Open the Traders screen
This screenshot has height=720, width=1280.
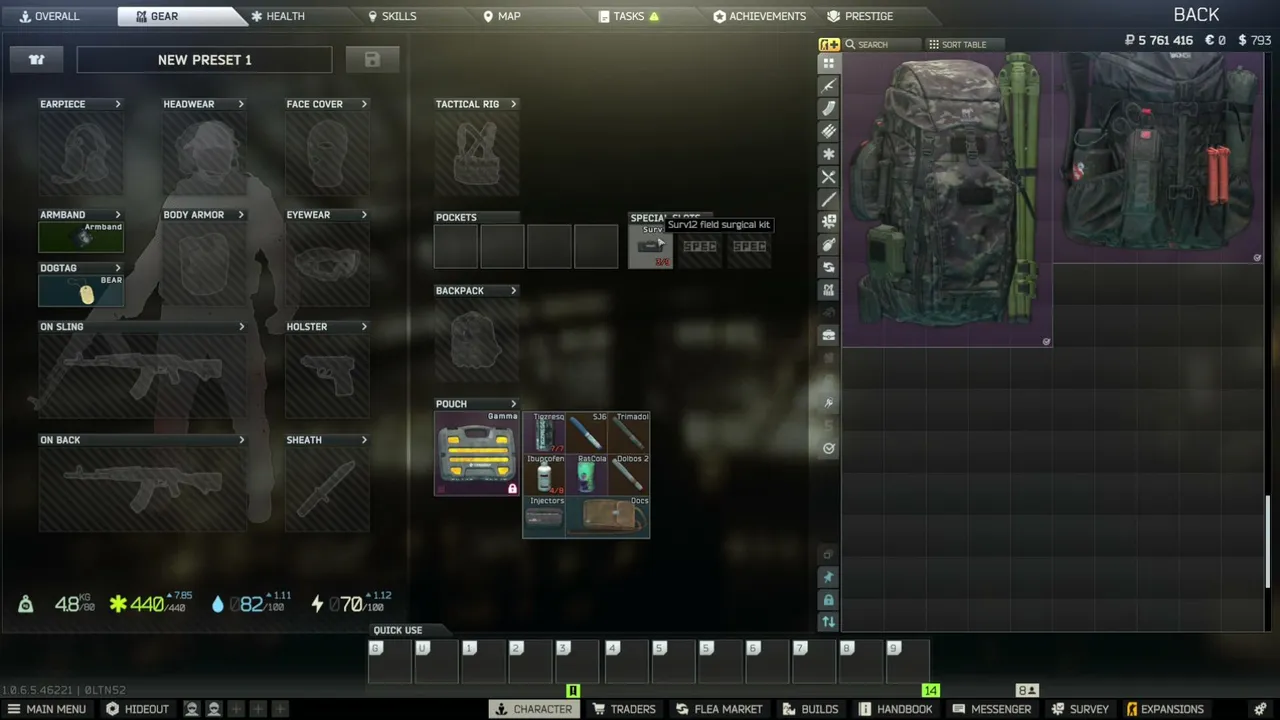[x=623, y=709]
